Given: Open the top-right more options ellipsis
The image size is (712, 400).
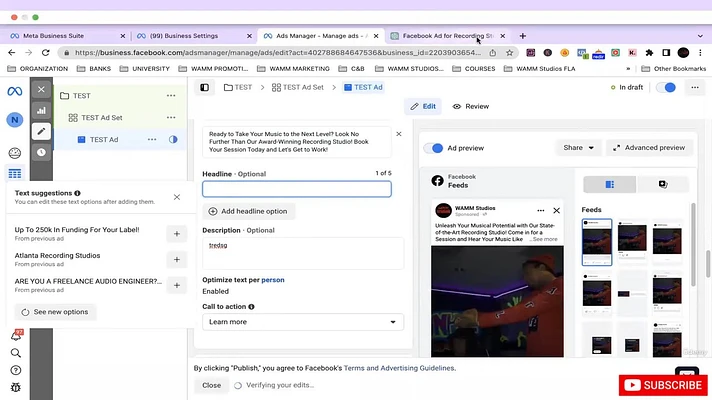Looking at the screenshot, I should coord(695,87).
